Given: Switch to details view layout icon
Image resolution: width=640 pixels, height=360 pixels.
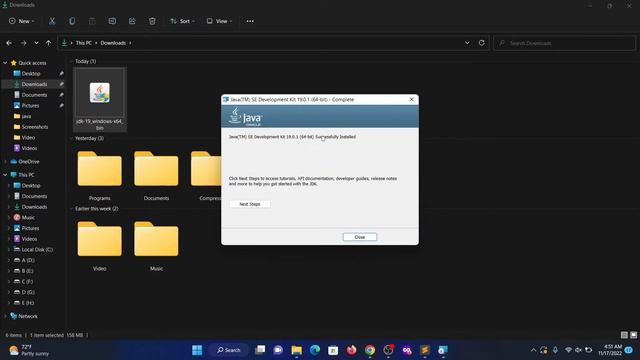Looking at the screenshot, I should [624, 335].
